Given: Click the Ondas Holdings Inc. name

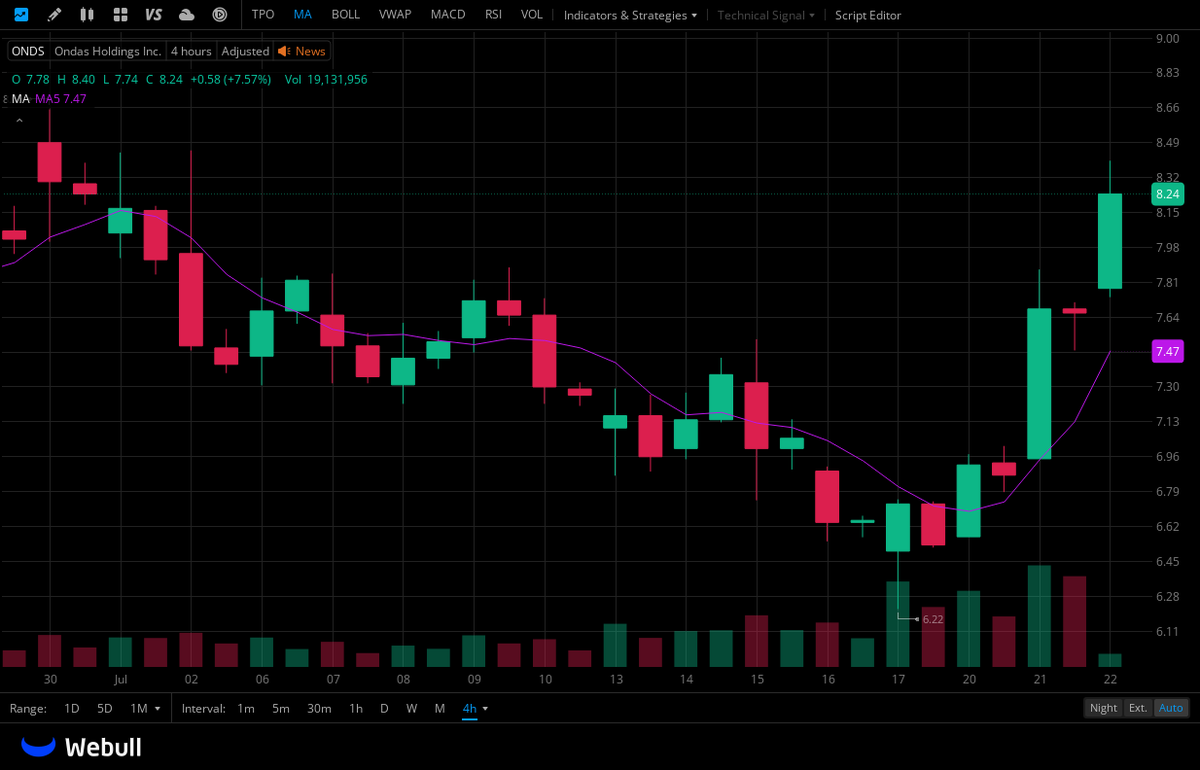Looking at the screenshot, I should click(x=107, y=51).
